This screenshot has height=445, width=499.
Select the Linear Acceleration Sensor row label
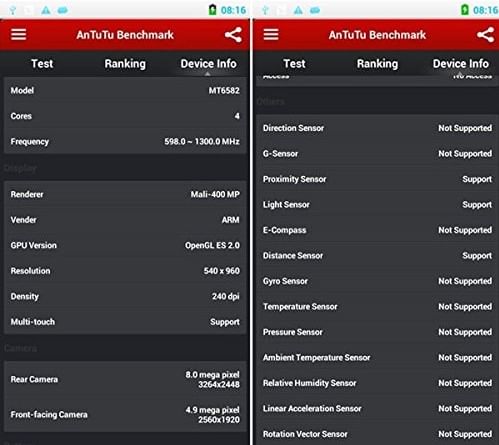312,409
